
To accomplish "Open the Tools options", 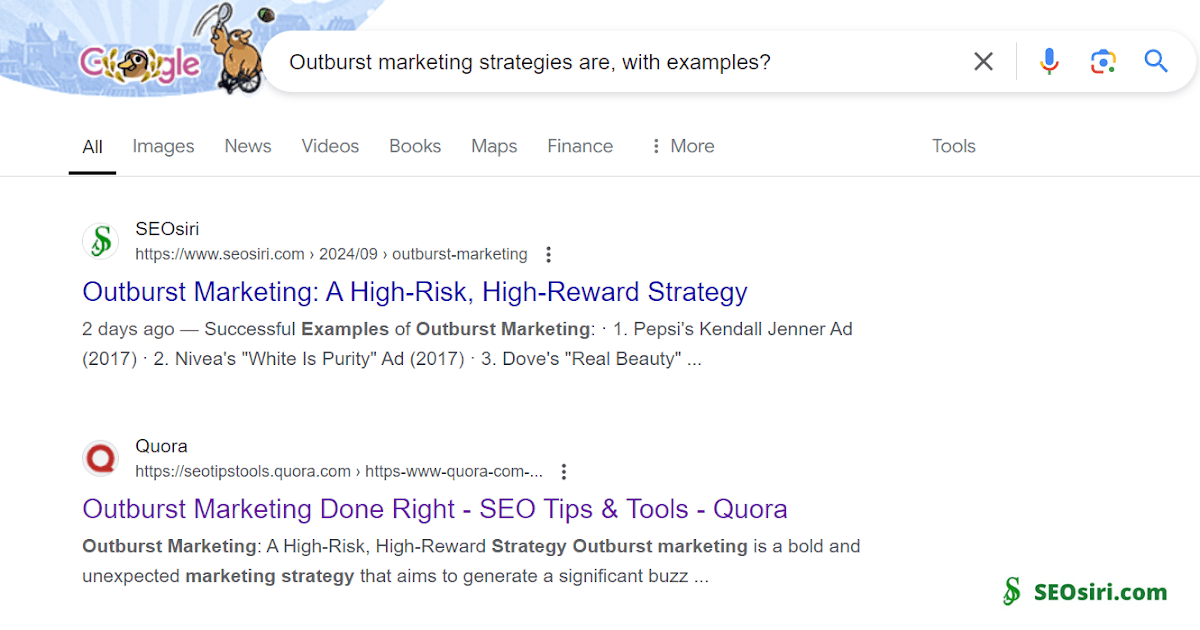I will (x=953, y=146).
